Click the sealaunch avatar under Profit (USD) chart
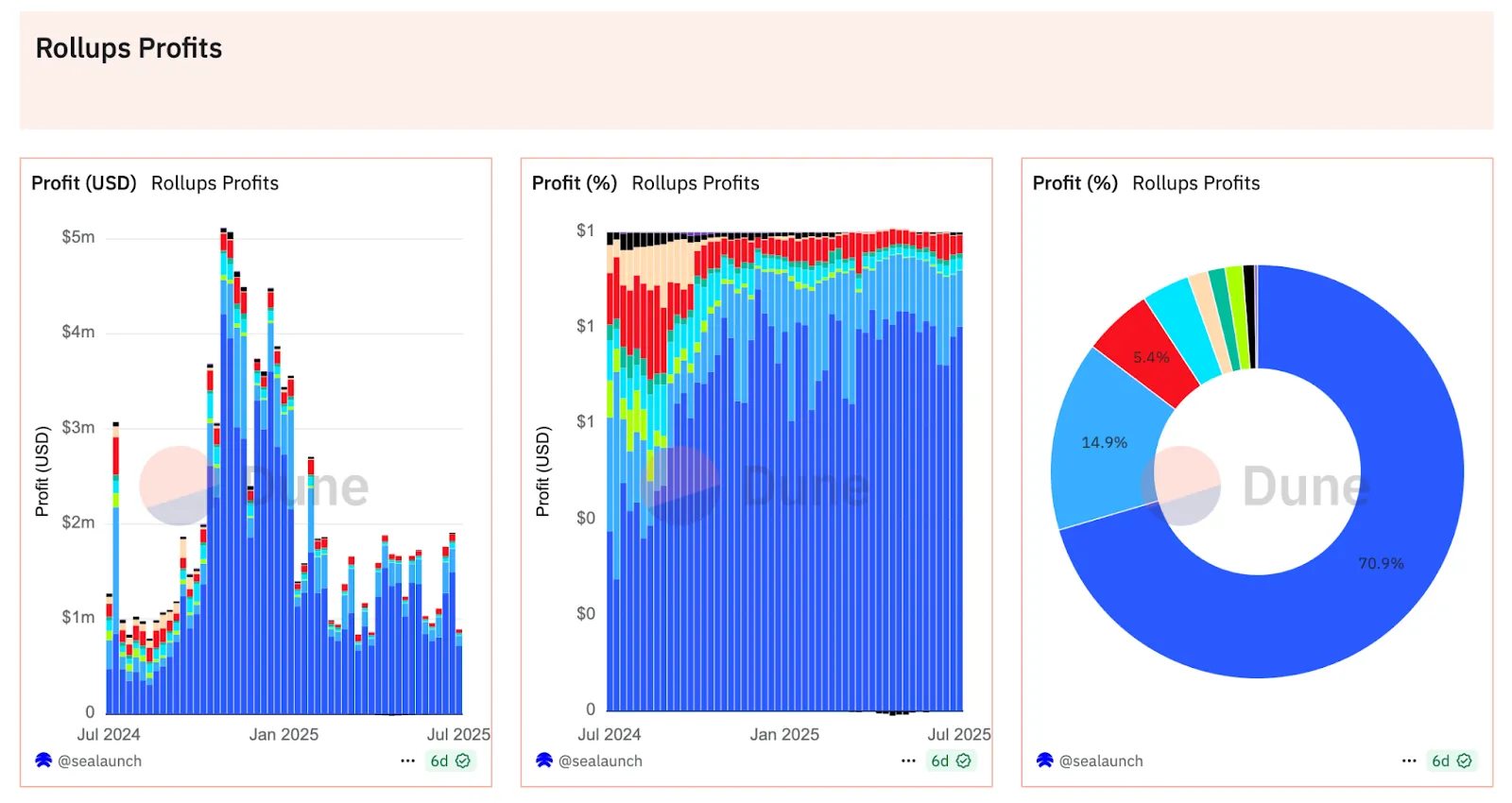 click(x=43, y=760)
